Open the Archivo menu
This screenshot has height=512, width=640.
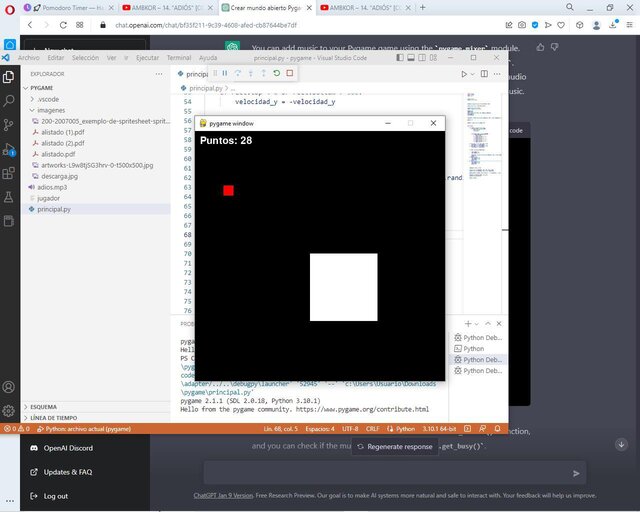point(29,58)
